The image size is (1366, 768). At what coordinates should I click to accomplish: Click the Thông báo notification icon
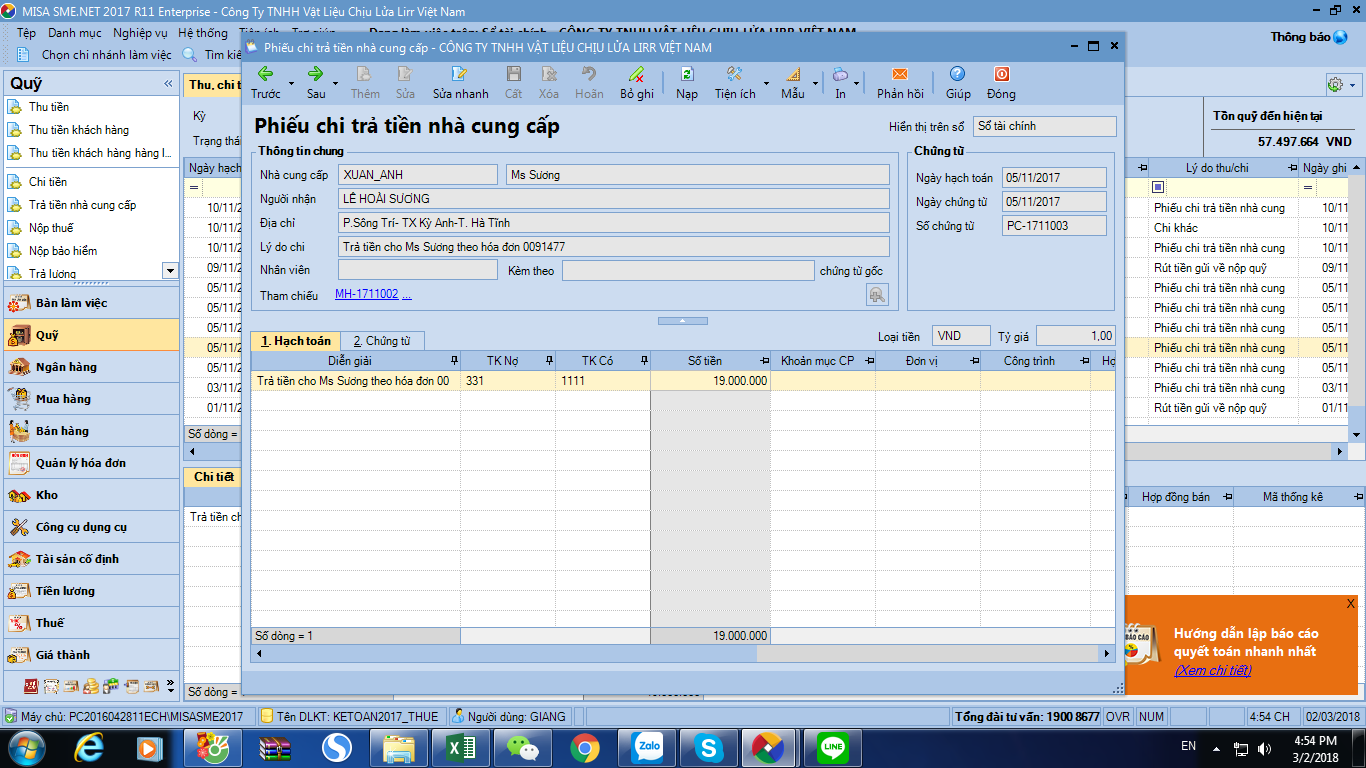coord(1340,37)
